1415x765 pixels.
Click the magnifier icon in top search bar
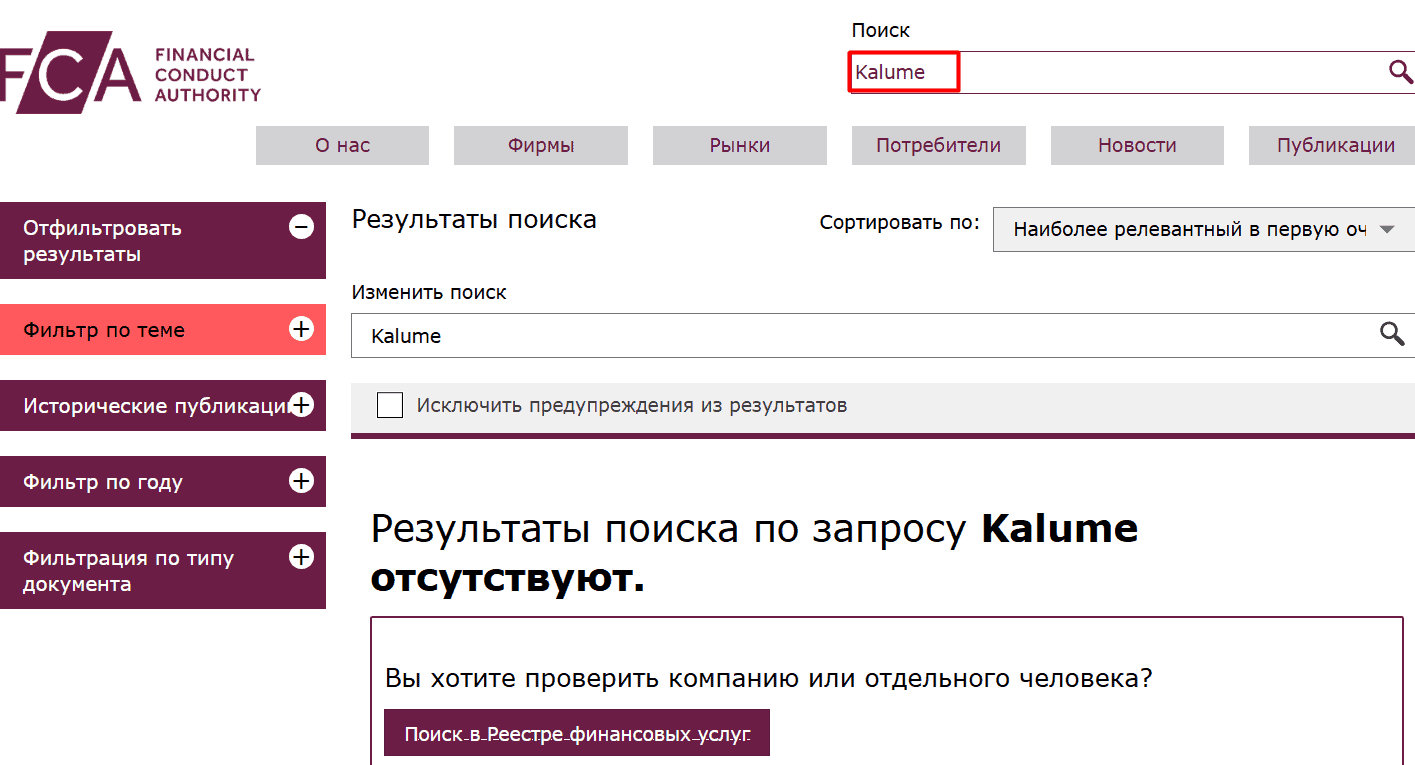(1399, 71)
